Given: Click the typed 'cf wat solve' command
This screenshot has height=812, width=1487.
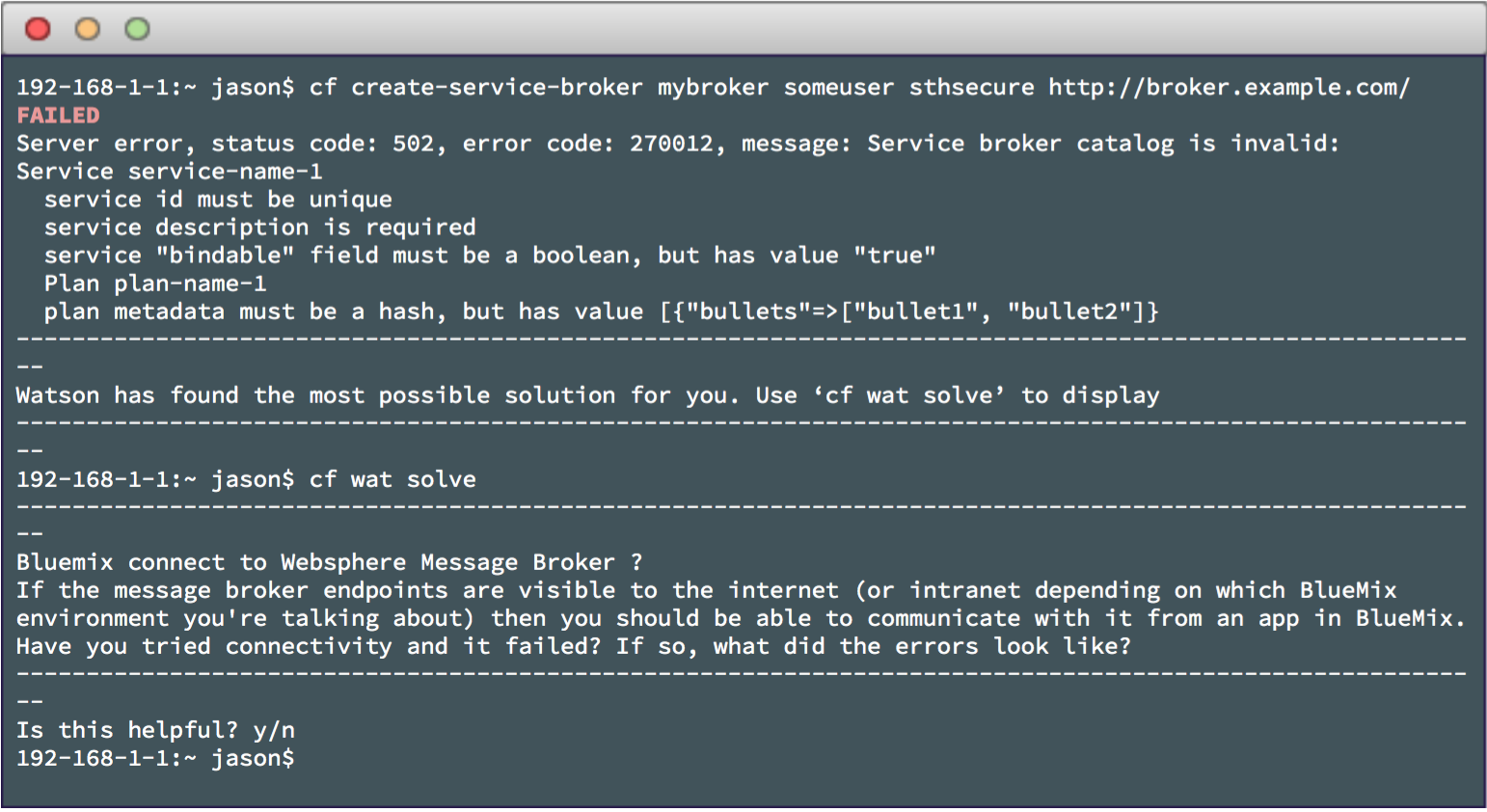Looking at the screenshot, I should (x=392, y=478).
